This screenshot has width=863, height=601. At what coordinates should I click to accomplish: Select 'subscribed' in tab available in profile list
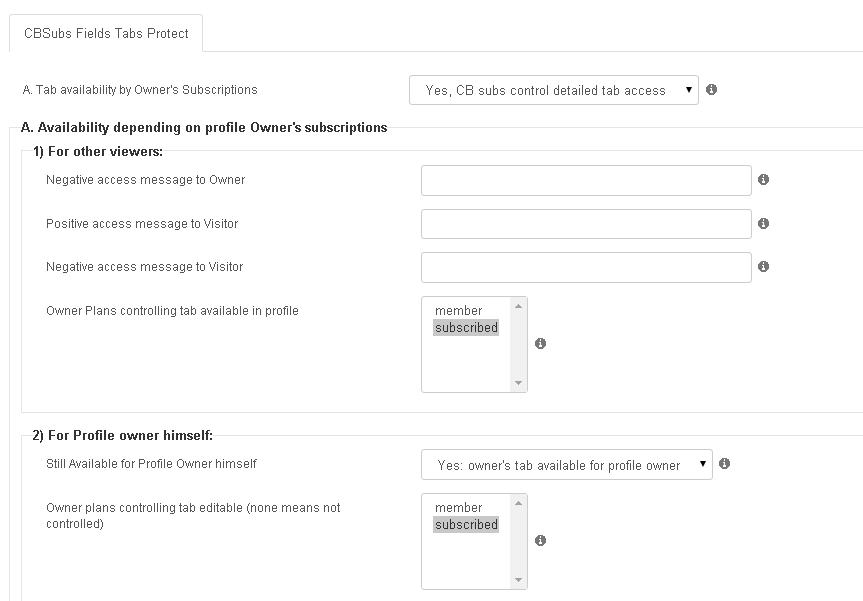click(466, 327)
